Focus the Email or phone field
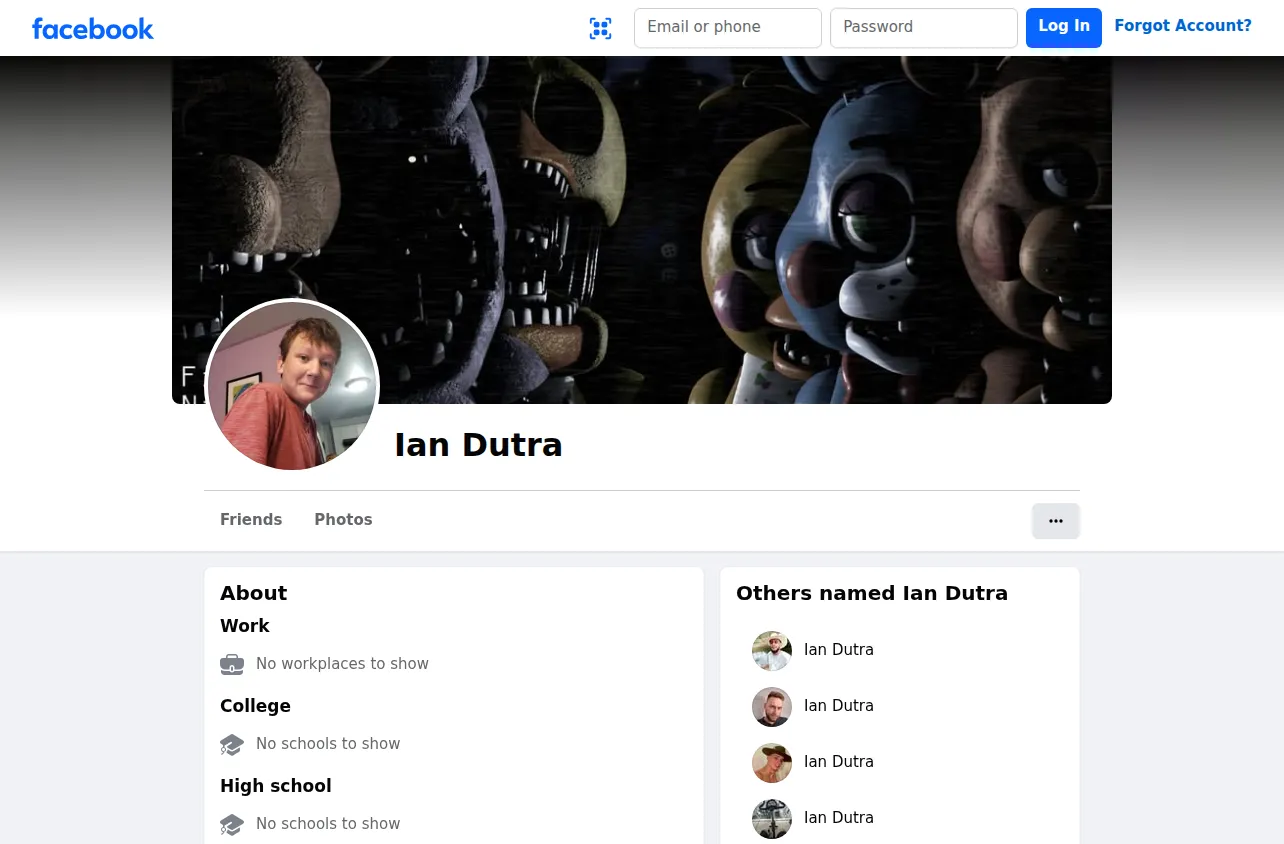The width and height of the screenshot is (1284, 844). click(x=728, y=28)
